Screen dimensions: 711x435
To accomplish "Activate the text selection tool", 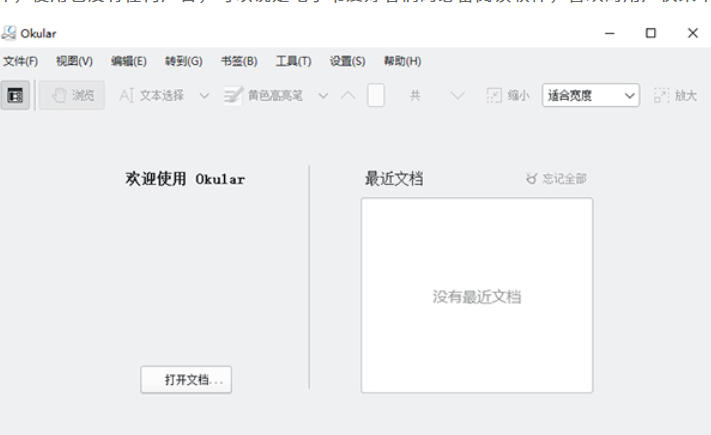I will coord(151,95).
